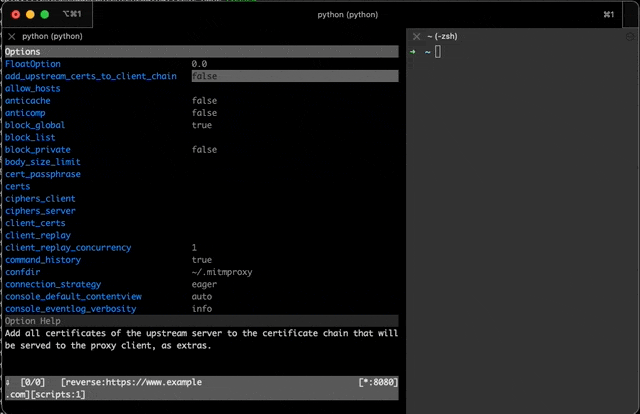Select the ciphers_client option
Viewport: 640px width, 414px height.
(40, 199)
